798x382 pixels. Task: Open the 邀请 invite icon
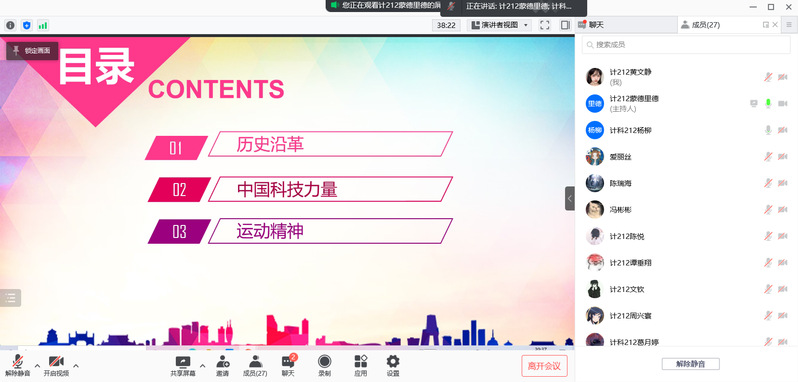coord(222,366)
